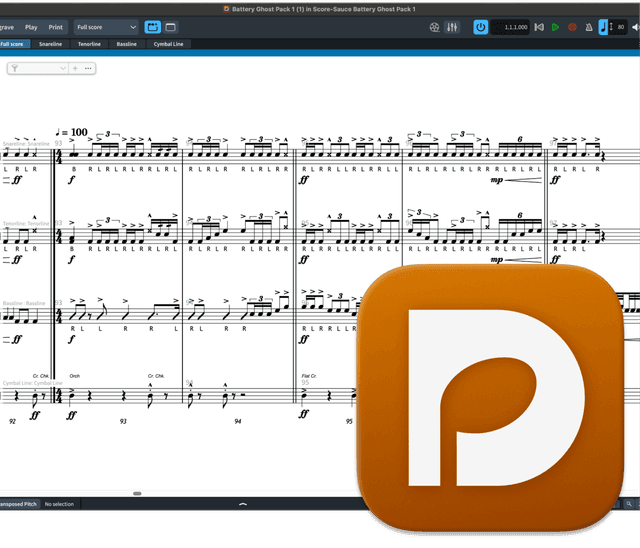Select the quarter note = 100 tempo marking

click(71, 132)
